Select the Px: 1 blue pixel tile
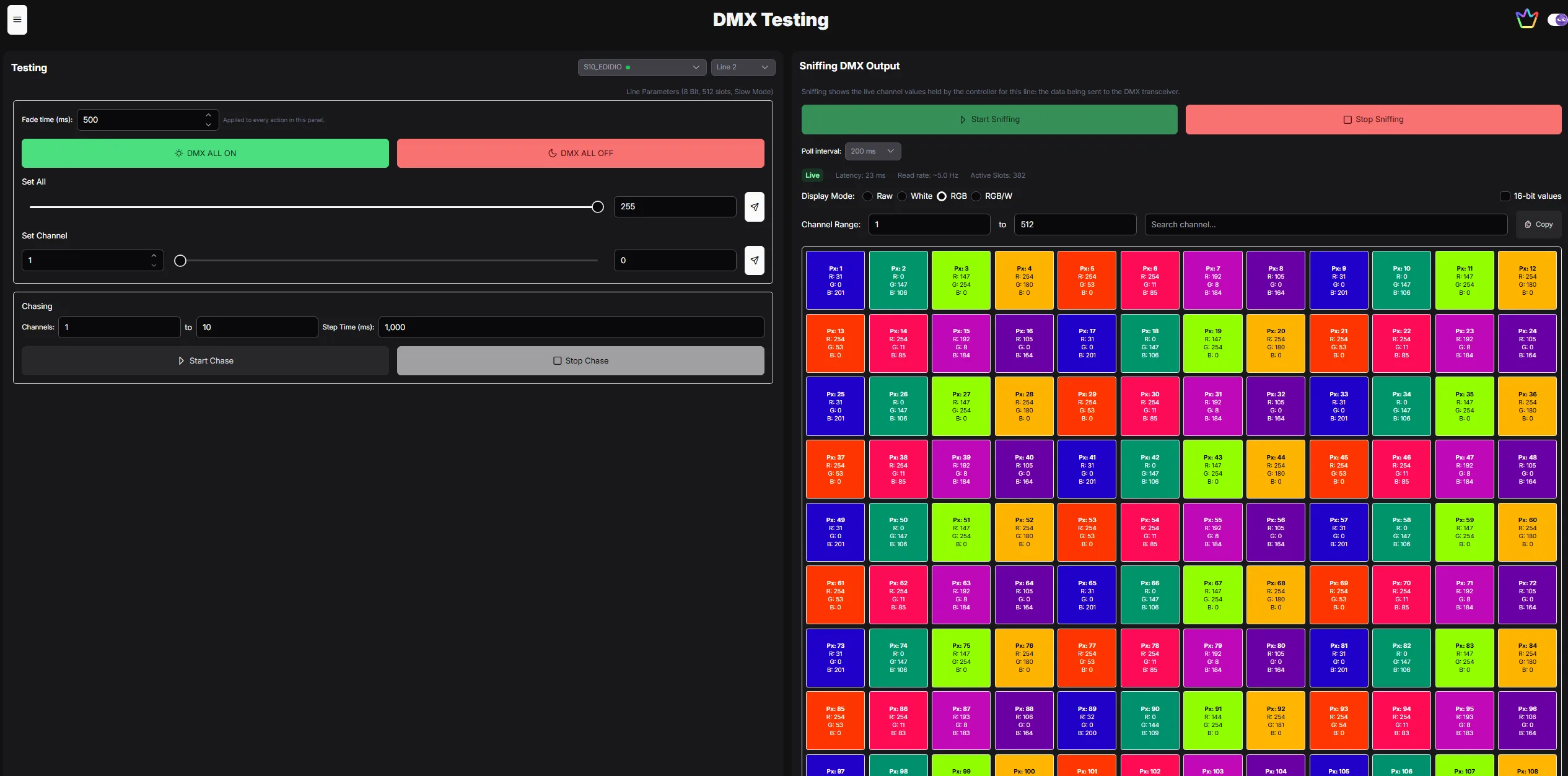 point(835,281)
